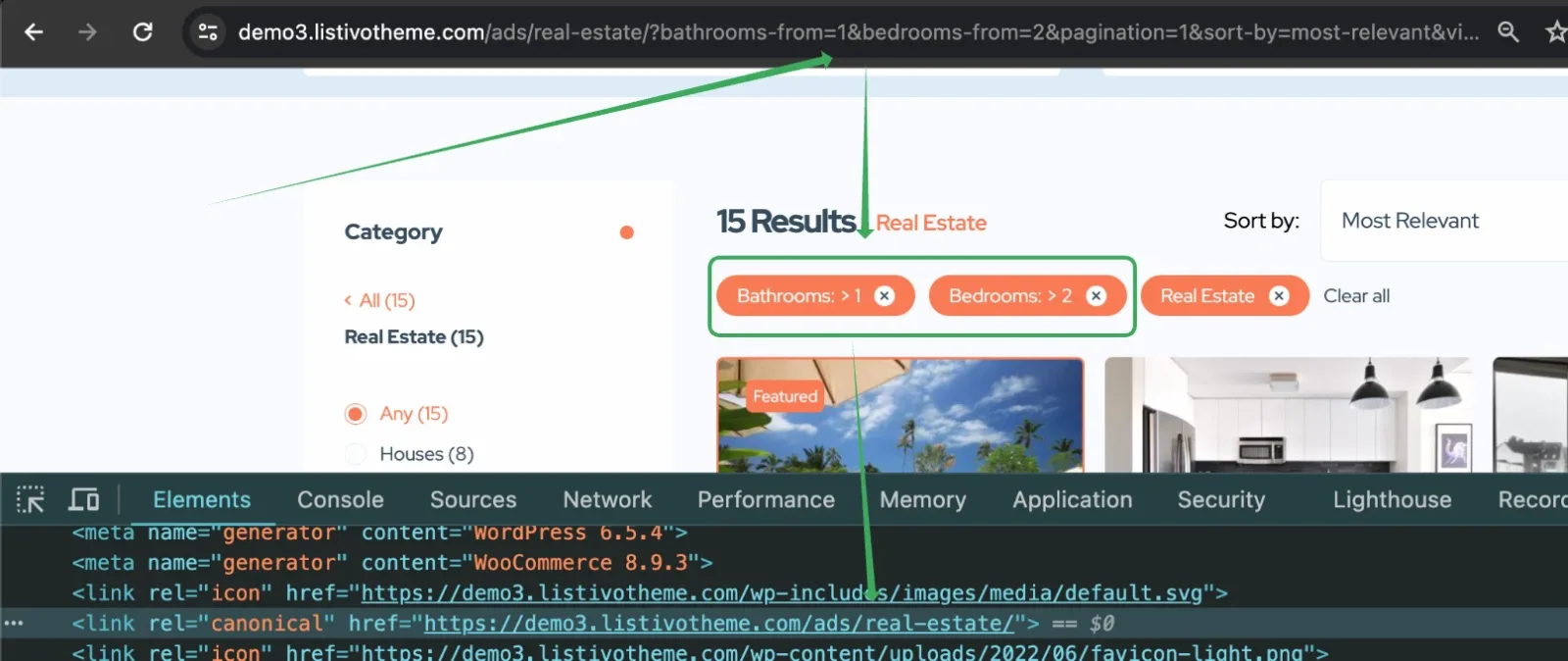Click Clear all filters link
The image size is (1568, 661).
(1356, 296)
